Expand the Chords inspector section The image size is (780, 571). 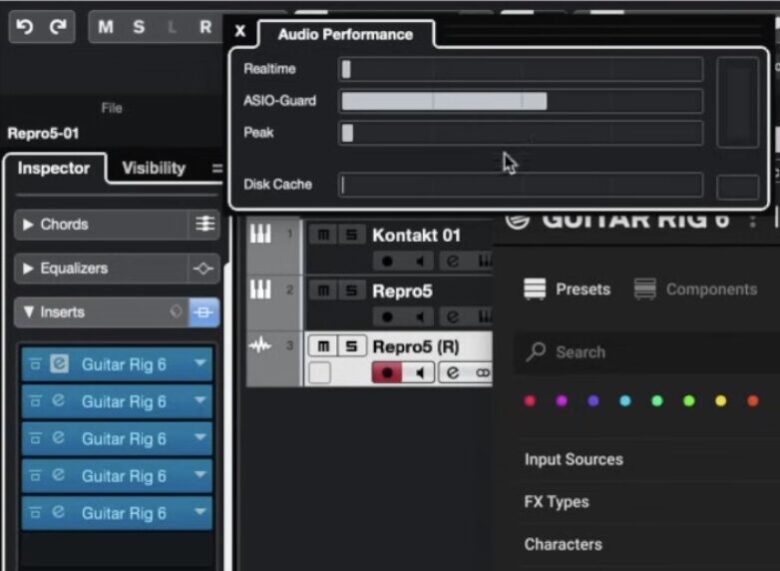point(28,225)
